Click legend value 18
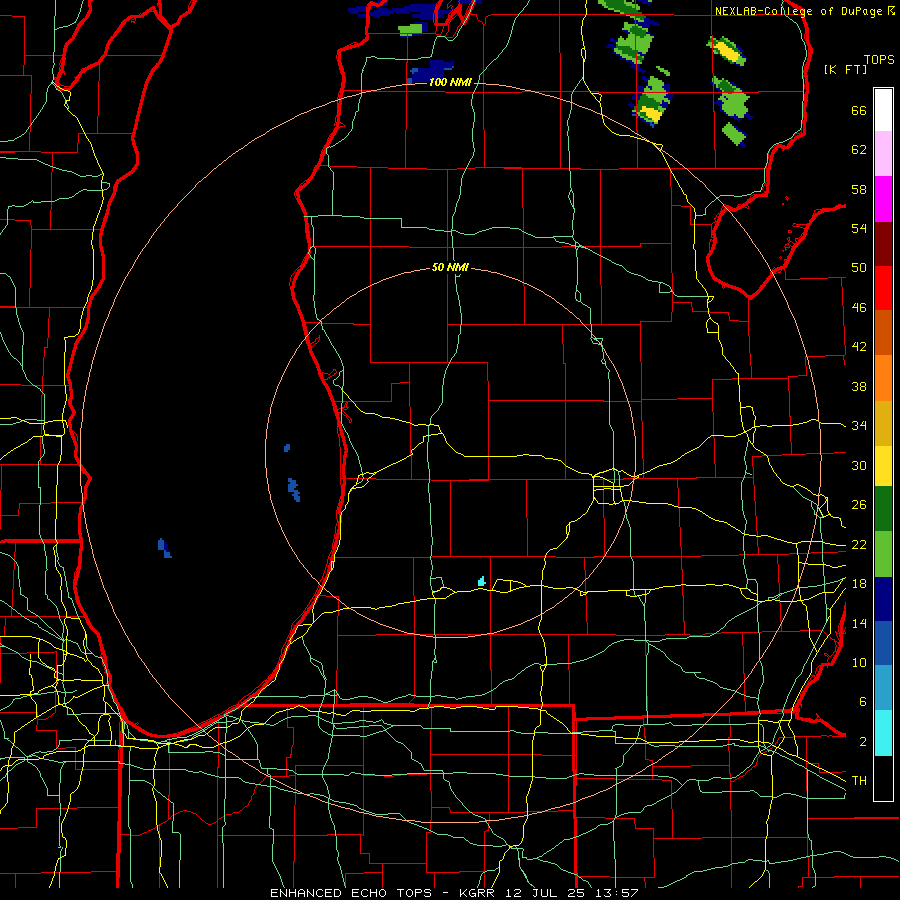The image size is (900, 900). pyautogui.click(x=859, y=584)
